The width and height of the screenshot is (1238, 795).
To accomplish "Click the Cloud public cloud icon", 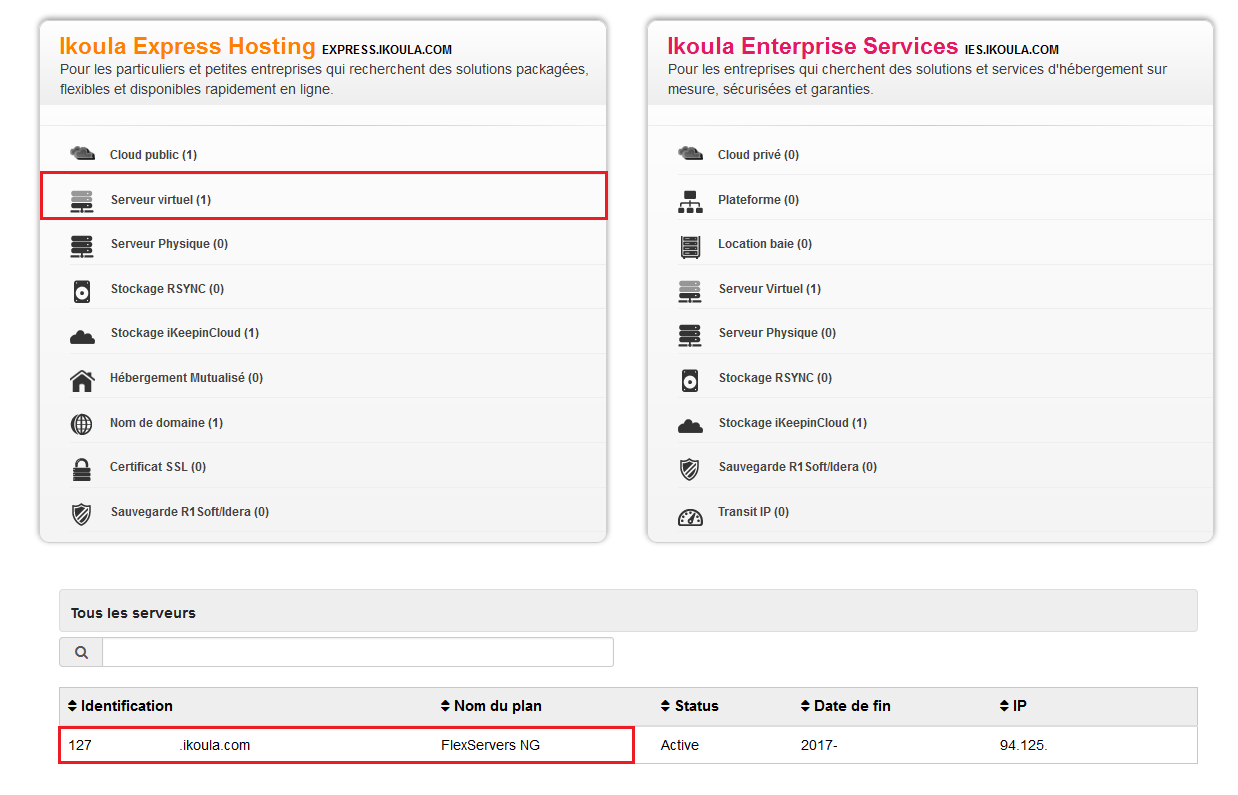I will click(x=82, y=154).
